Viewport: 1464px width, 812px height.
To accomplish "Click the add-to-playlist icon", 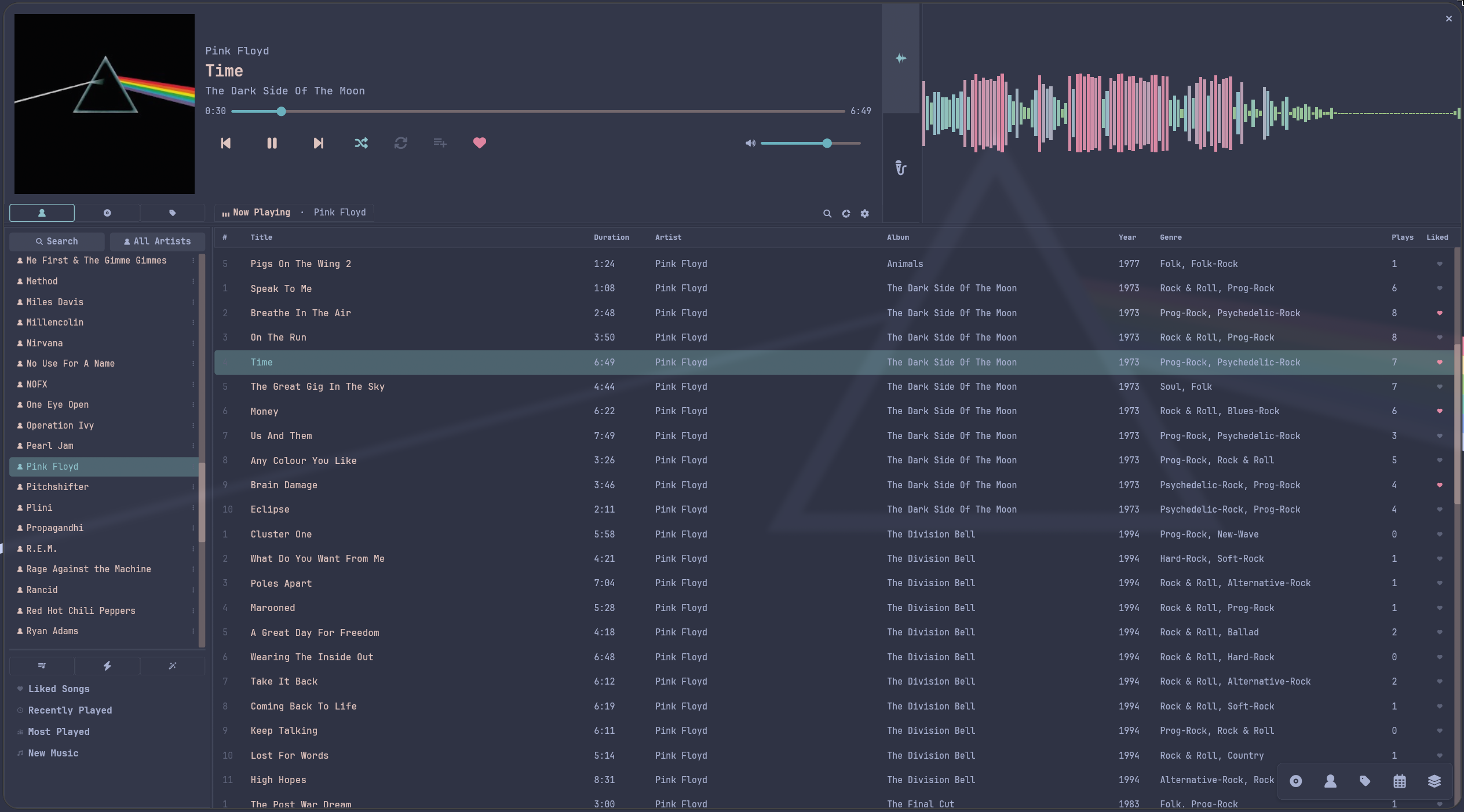I will click(x=440, y=143).
